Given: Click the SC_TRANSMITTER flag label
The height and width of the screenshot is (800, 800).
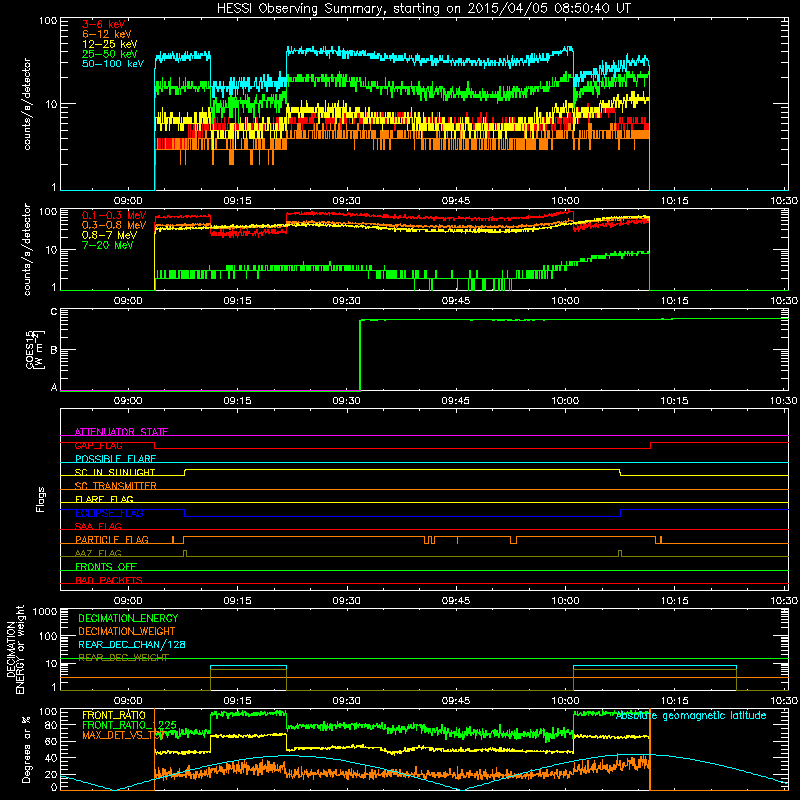Looking at the screenshot, I should pyautogui.click(x=116, y=486).
